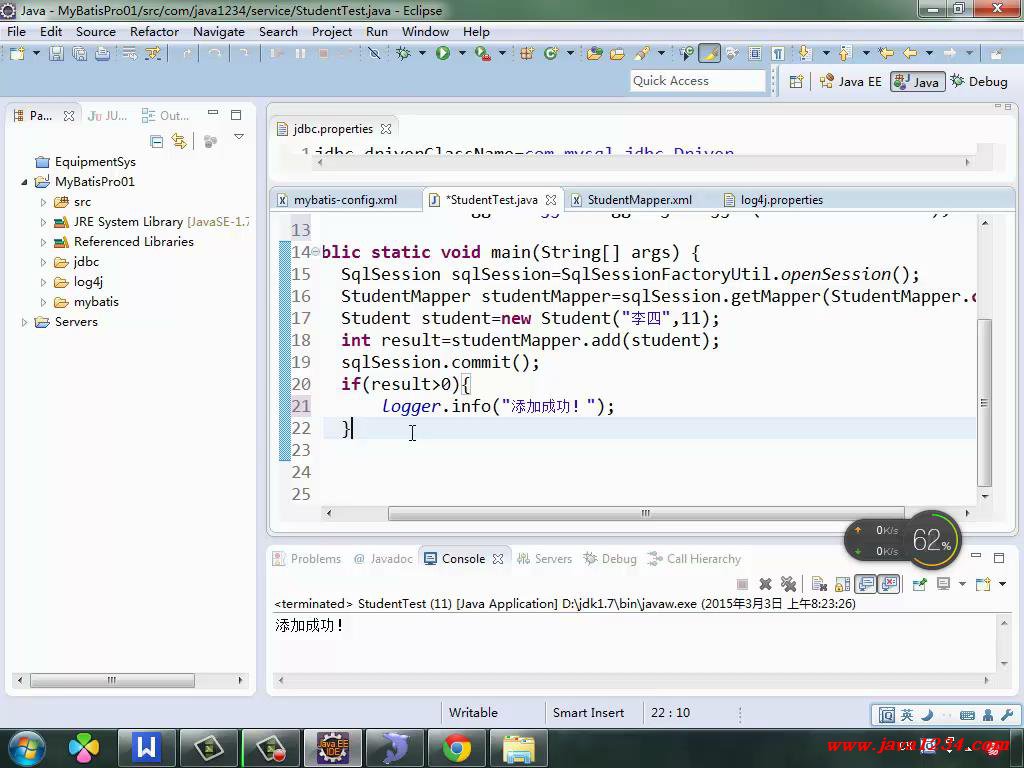
Task: Expand the JRE System Library node
Action: point(43,222)
